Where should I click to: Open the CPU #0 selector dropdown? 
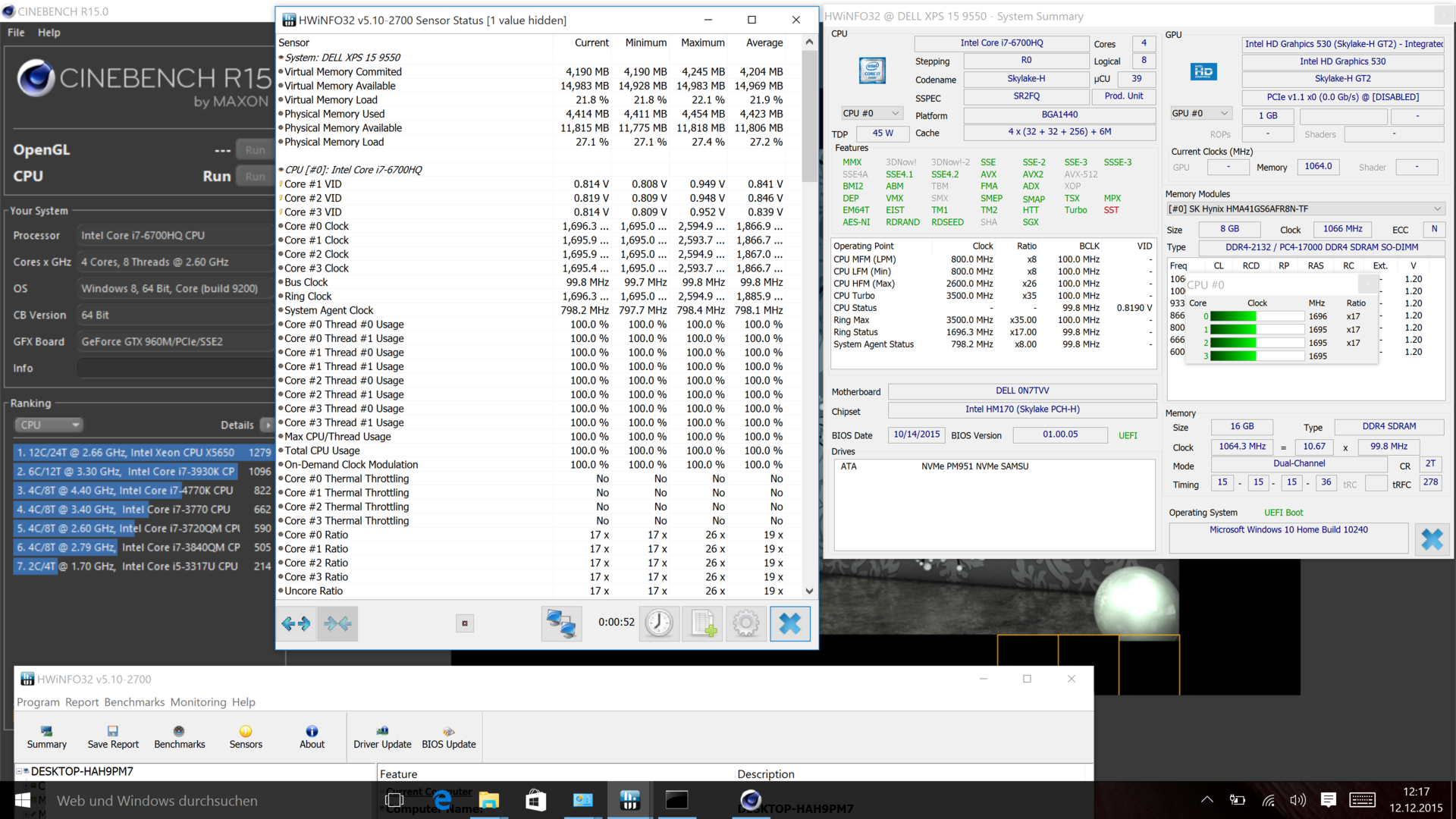(x=871, y=113)
